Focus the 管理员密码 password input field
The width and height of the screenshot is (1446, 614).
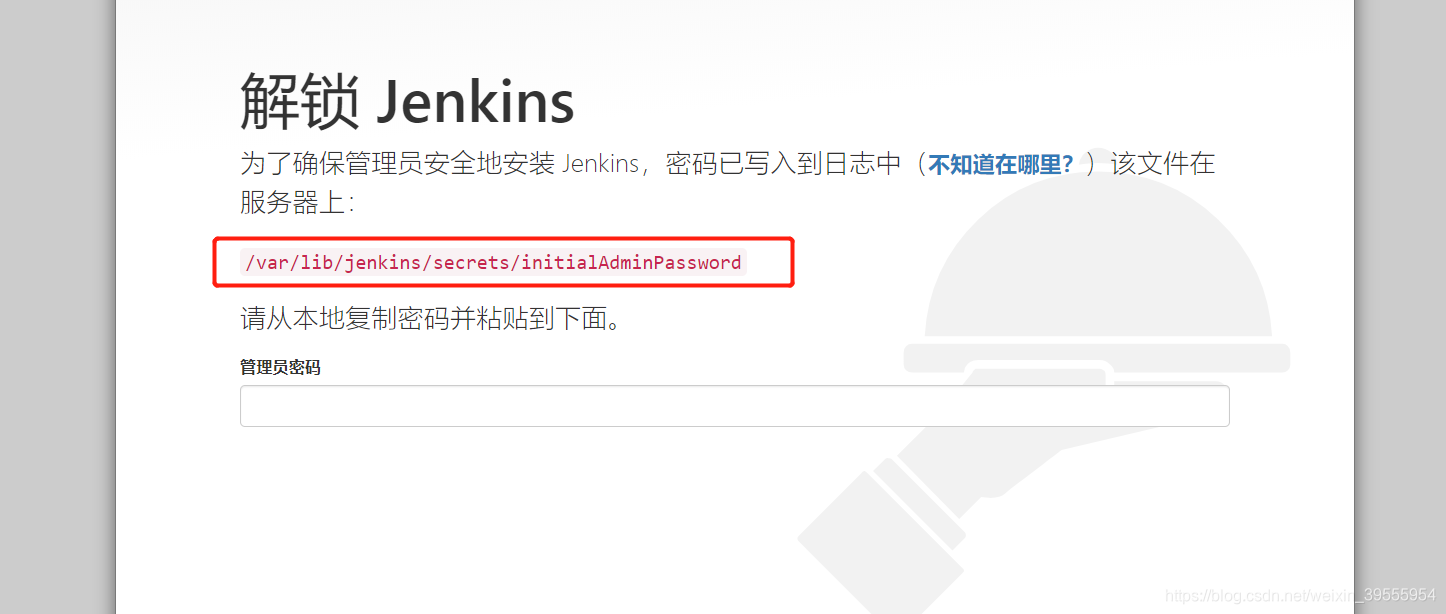(x=734, y=406)
